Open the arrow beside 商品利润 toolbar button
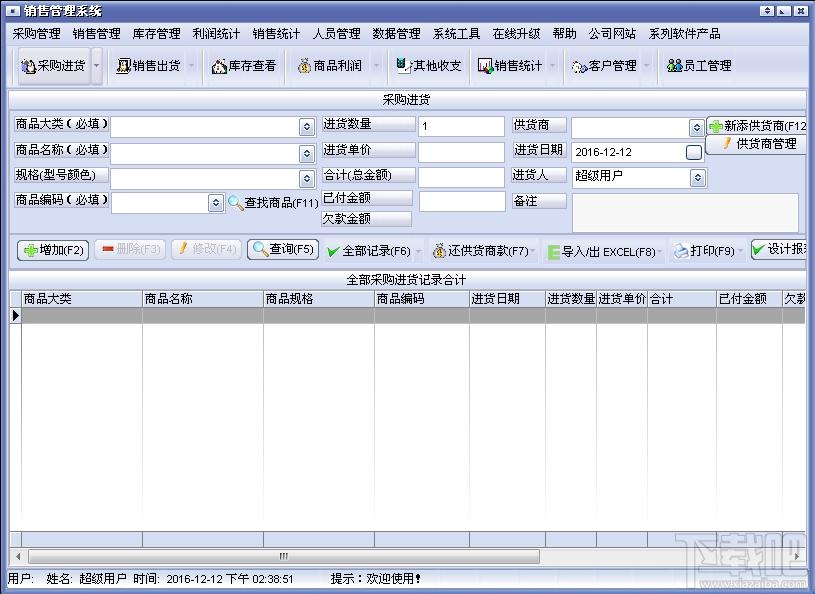Viewport: 815px width, 594px height. 377,65
